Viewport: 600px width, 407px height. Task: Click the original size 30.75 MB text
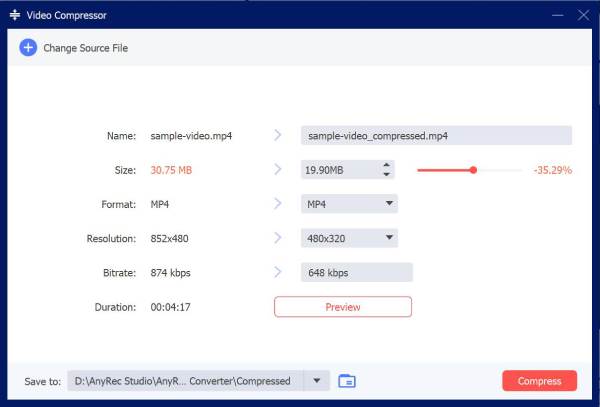[171, 170]
